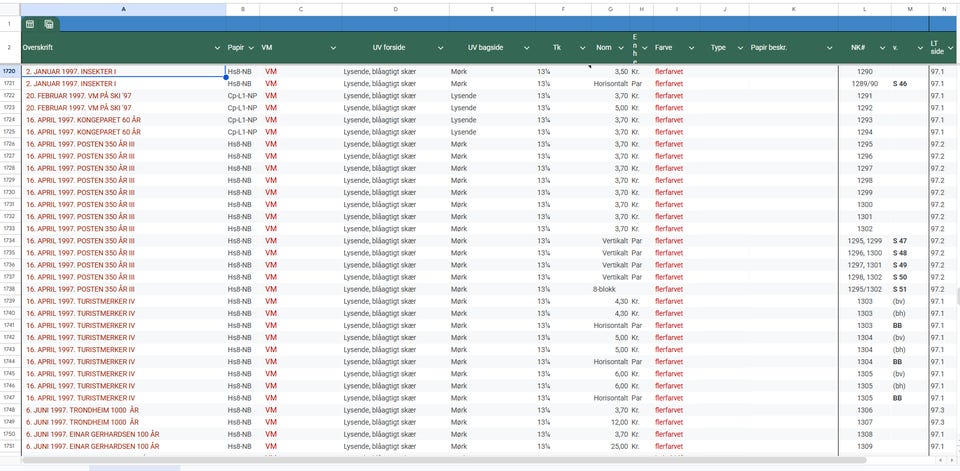Click row header 1738
The height and width of the screenshot is (471, 960).
pyautogui.click(x=9, y=289)
